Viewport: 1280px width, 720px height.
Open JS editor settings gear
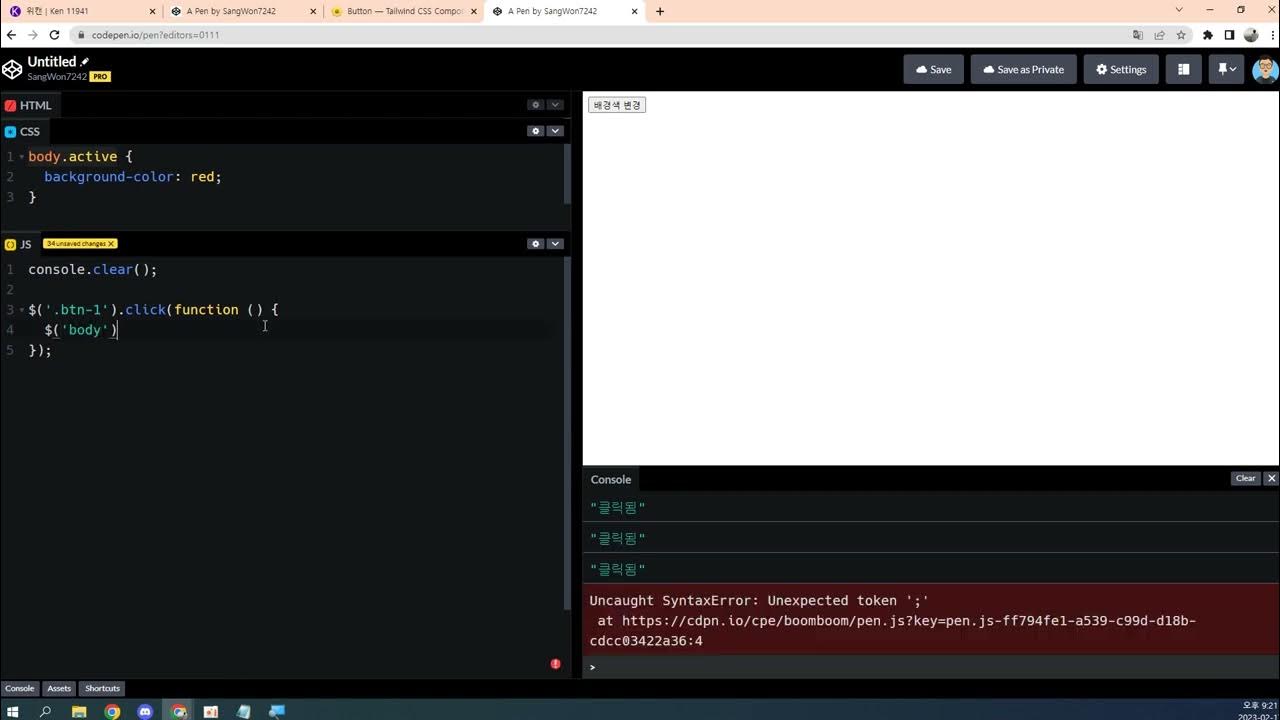click(x=536, y=244)
